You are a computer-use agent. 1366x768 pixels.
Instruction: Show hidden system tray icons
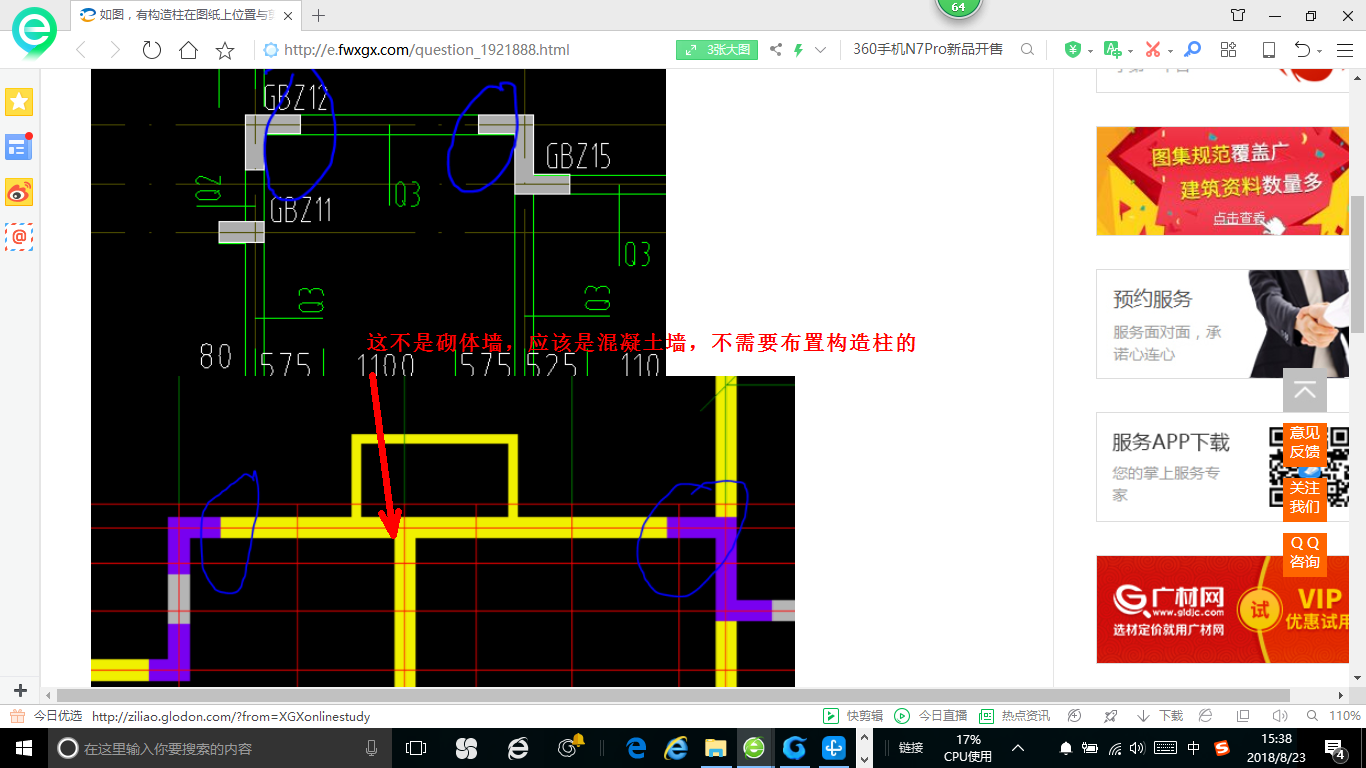(x=1018, y=748)
